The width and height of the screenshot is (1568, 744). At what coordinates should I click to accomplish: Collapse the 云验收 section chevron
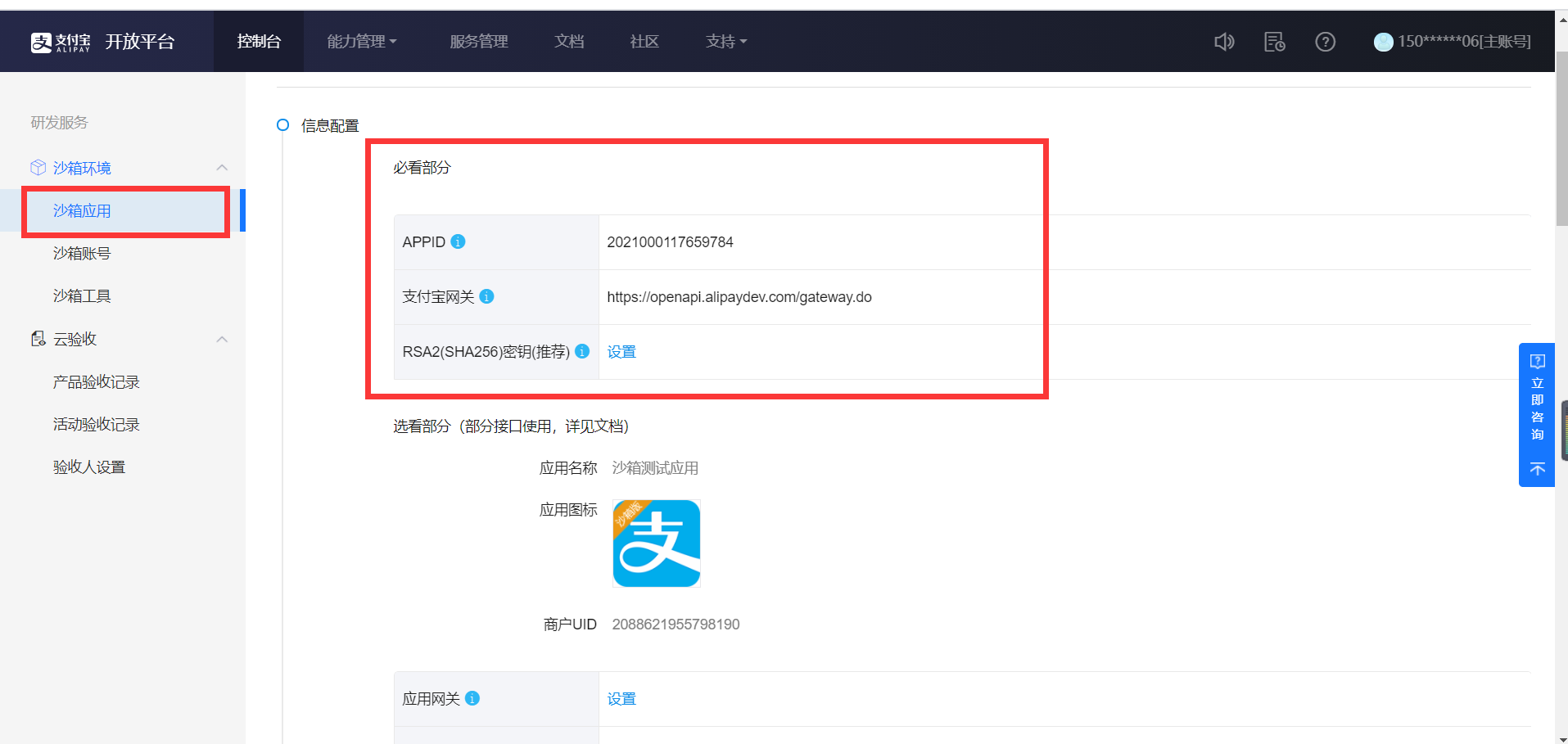[x=222, y=339]
